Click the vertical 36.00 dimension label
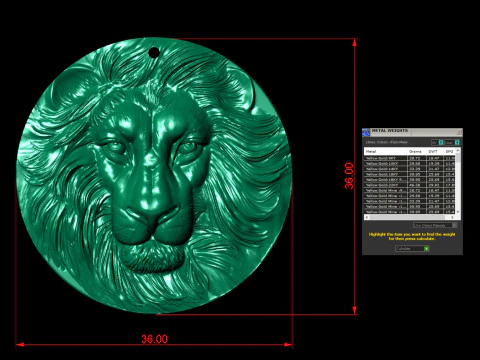The width and height of the screenshot is (480, 360). [349, 176]
